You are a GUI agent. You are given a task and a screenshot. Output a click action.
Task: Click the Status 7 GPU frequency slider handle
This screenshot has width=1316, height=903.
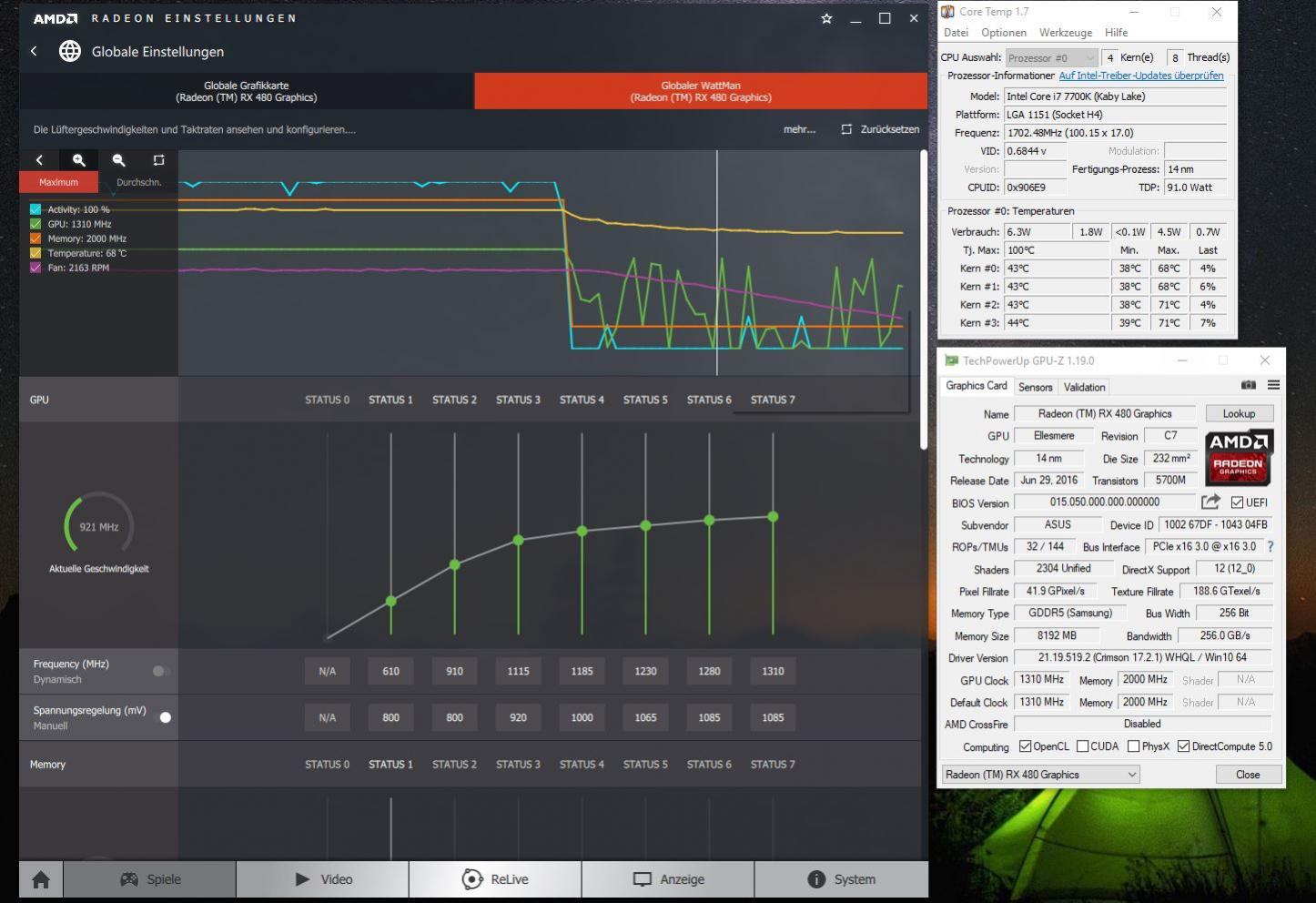tap(773, 516)
